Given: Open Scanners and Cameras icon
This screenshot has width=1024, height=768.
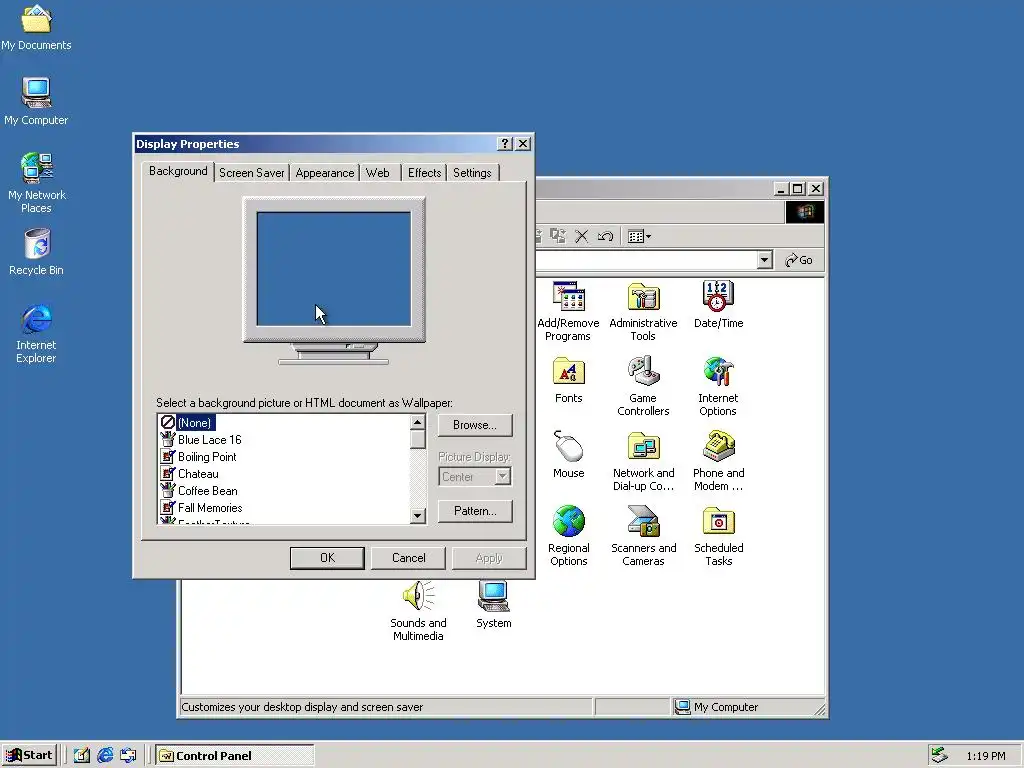Looking at the screenshot, I should click(x=643, y=522).
